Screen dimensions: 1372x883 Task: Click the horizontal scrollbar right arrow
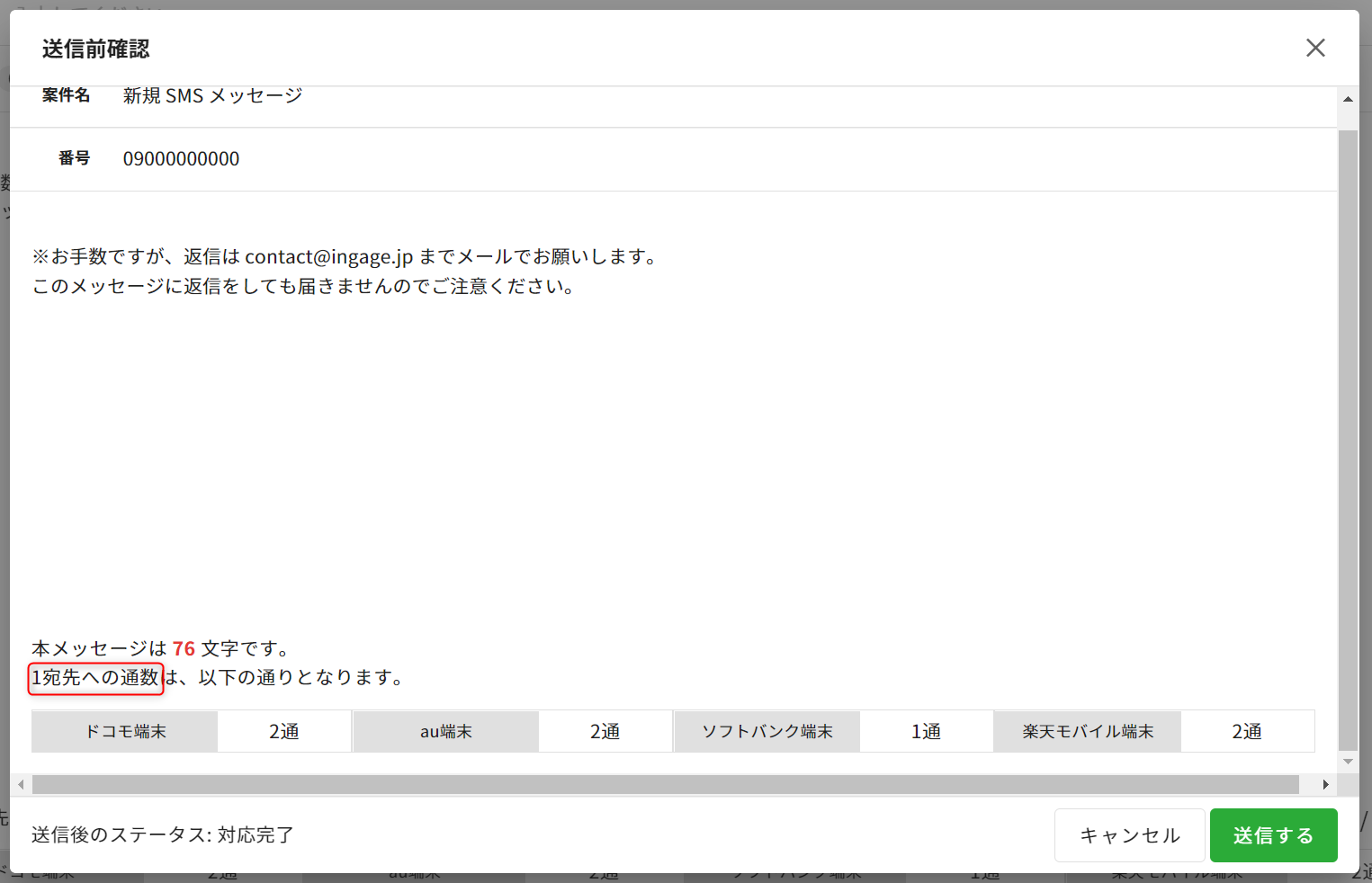pos(1325,785)
